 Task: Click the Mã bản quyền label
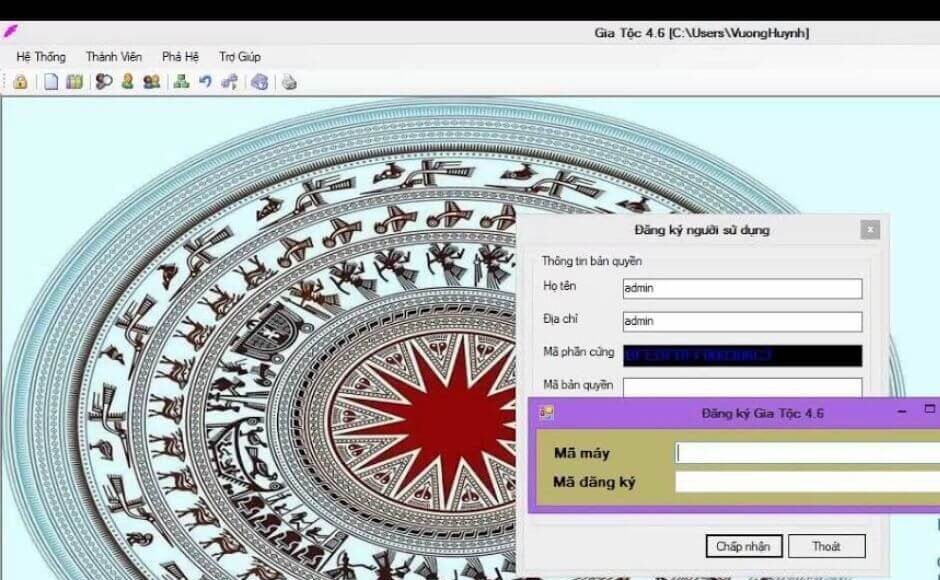[x=578, y=384]
